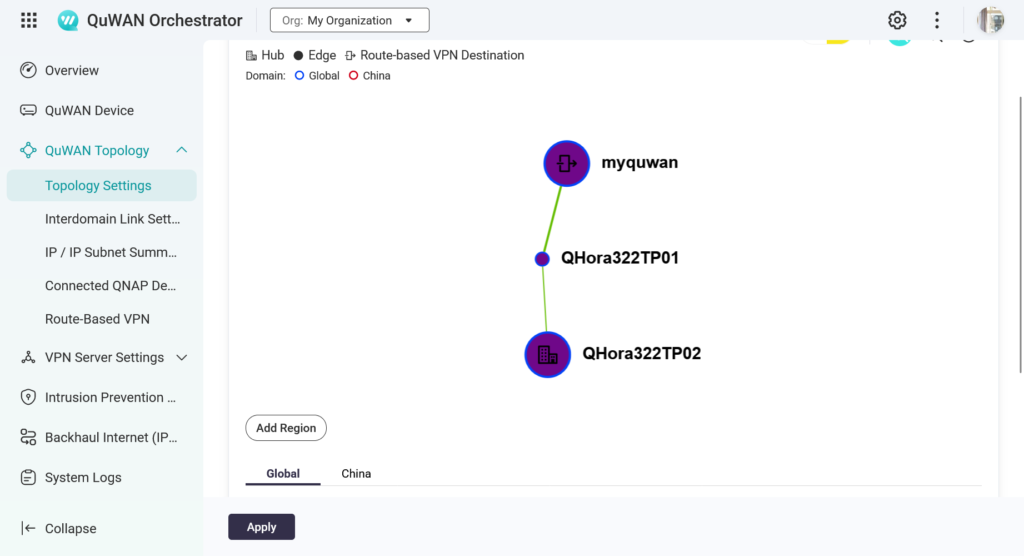
Task: Open Route-Based VPN in sidebar
Action: point(97,319)
